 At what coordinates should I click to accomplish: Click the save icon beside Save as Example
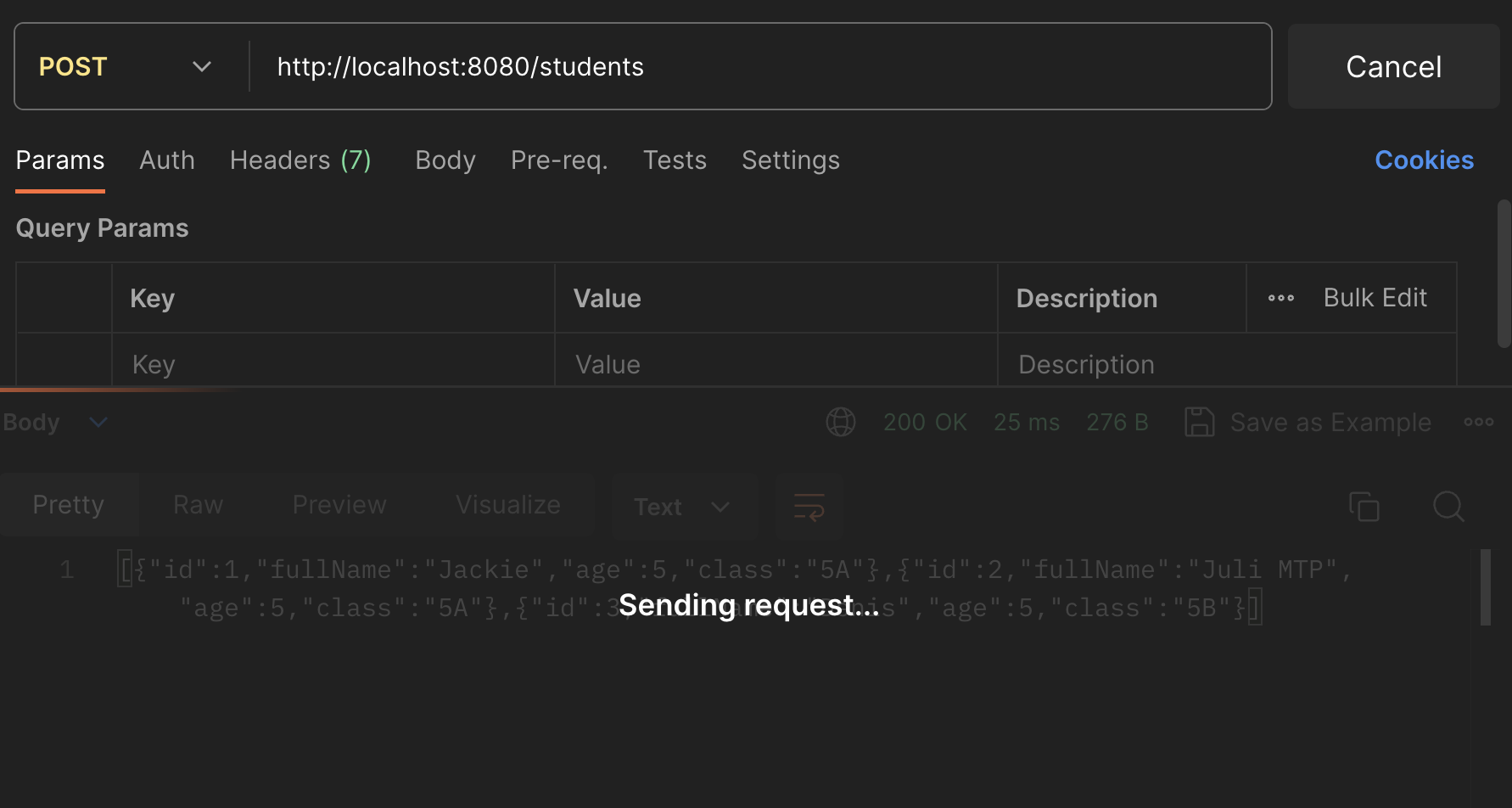tap(1199, 422)
